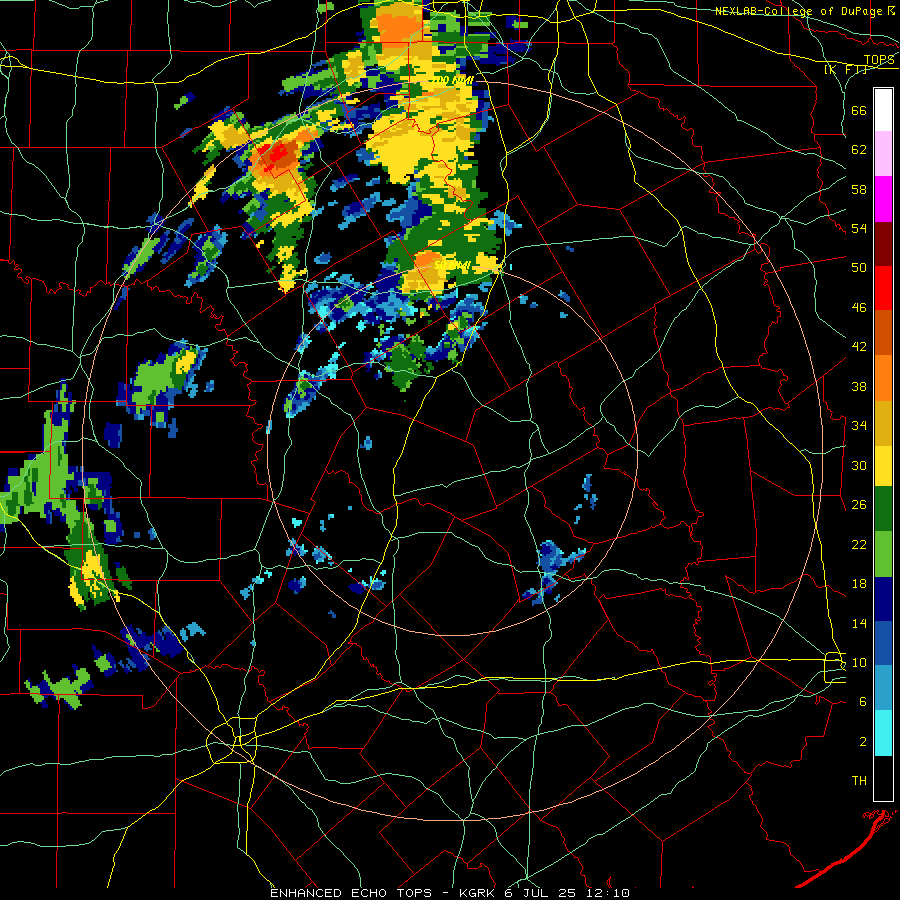
Task: Click the 42 legend label
Action: 859,347
